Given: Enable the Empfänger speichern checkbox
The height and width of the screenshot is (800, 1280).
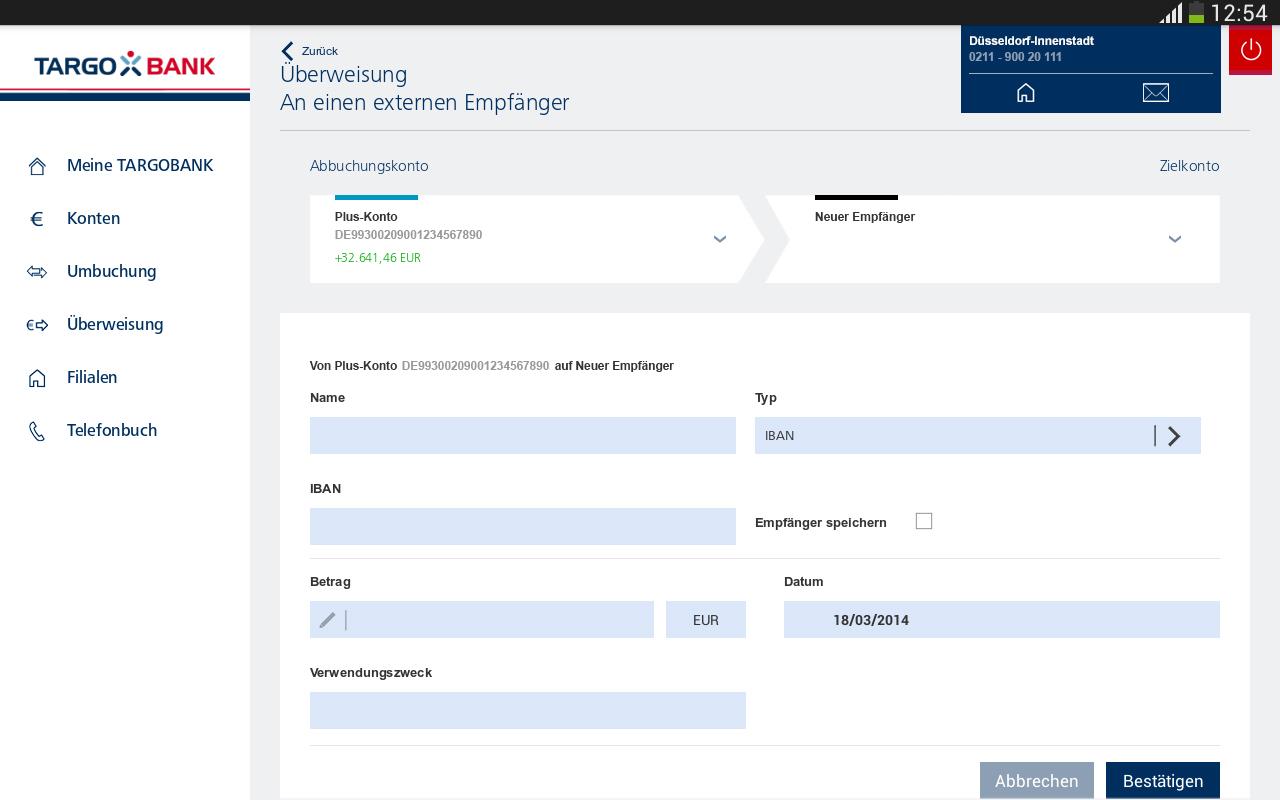Looking at the screenshot, I should pos(924,521).
